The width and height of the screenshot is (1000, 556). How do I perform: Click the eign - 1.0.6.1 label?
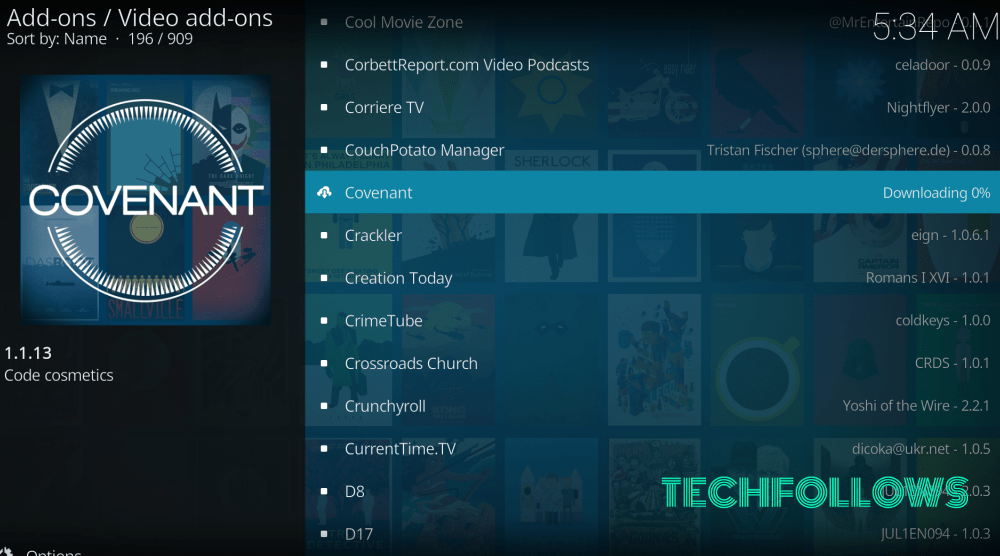pos(950,235)
